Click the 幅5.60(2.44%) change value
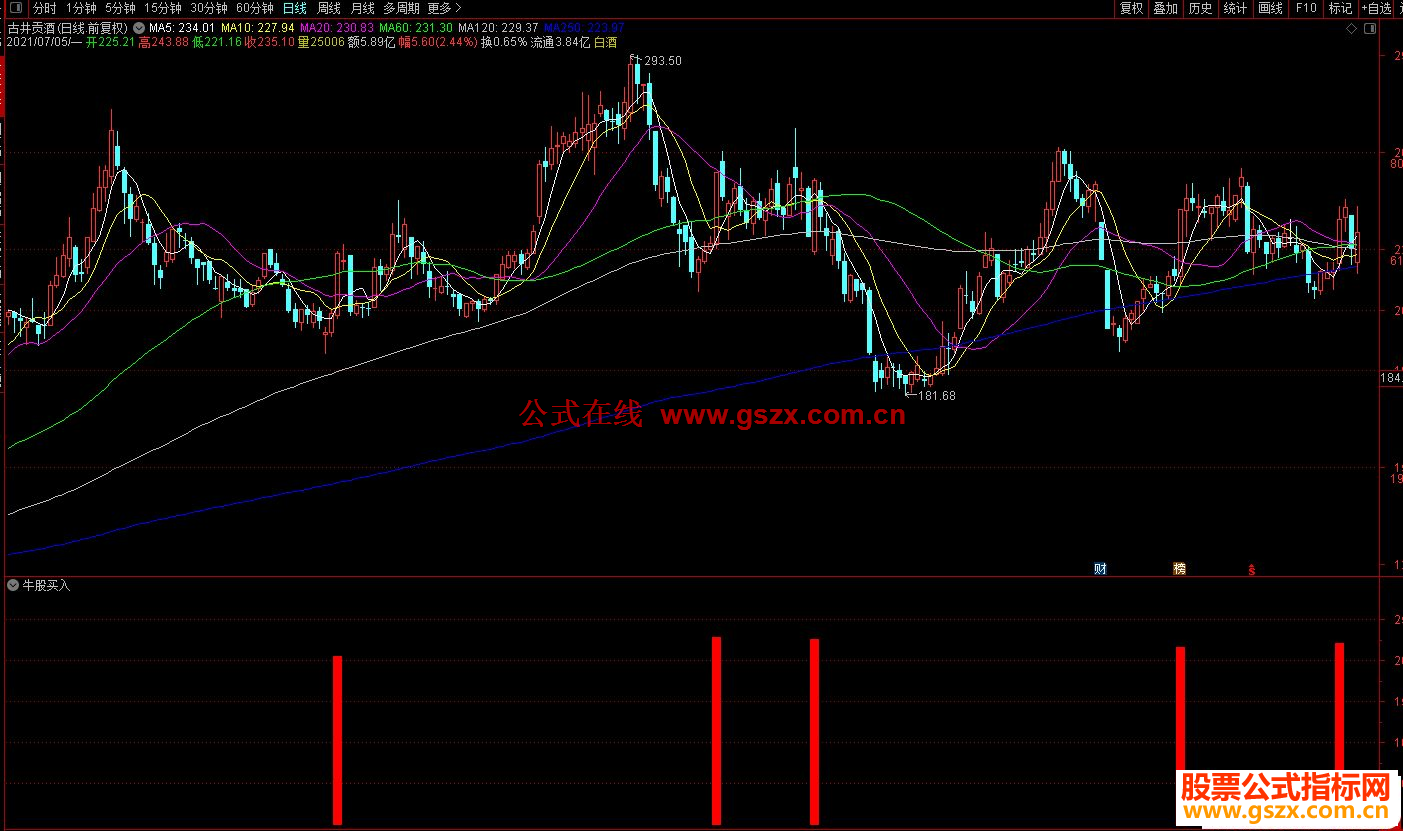Image resolution: width=1403 pixels, height=831 pixels. [x=437, y=43]
